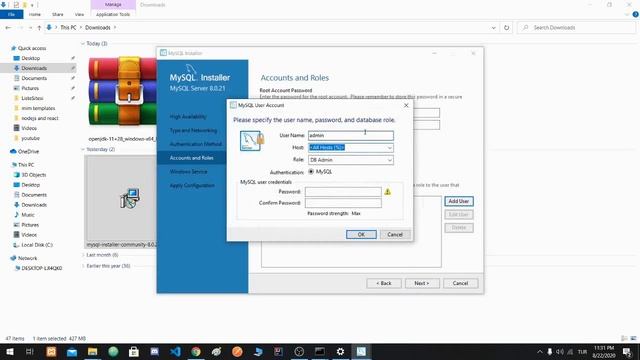Cancel the MySQL User Account dialog
Screen dimensions: 640x360
(x=395, y=234)
